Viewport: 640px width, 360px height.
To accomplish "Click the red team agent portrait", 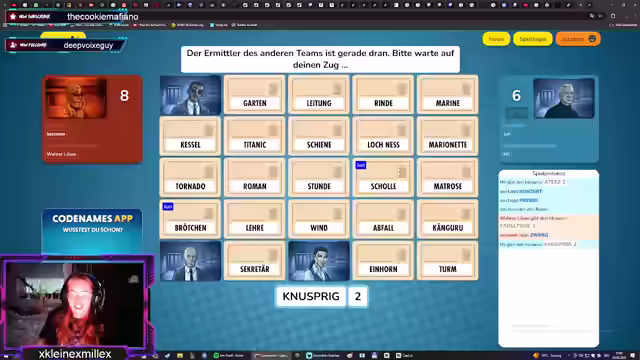I will (x=76, y=98).
